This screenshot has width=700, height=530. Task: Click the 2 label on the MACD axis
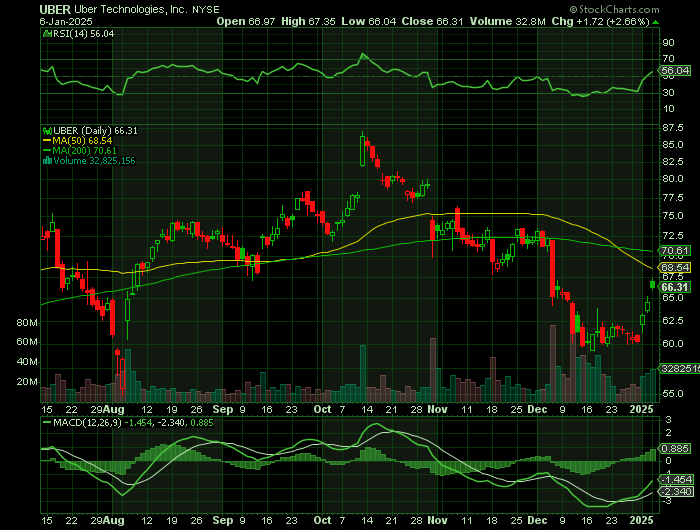668,432
